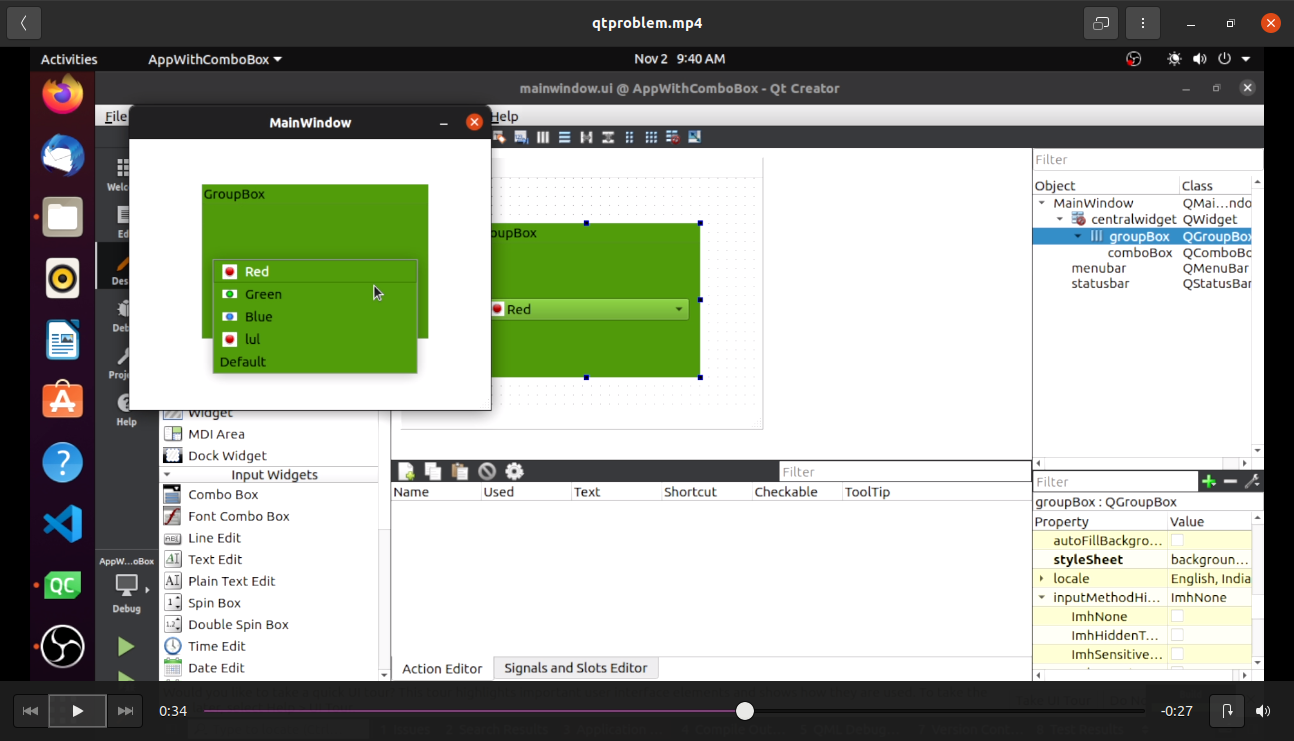Open OBS Studio from the dock
The width and height of the screenshot is (1294, 741).
click(x=62, y=646)
